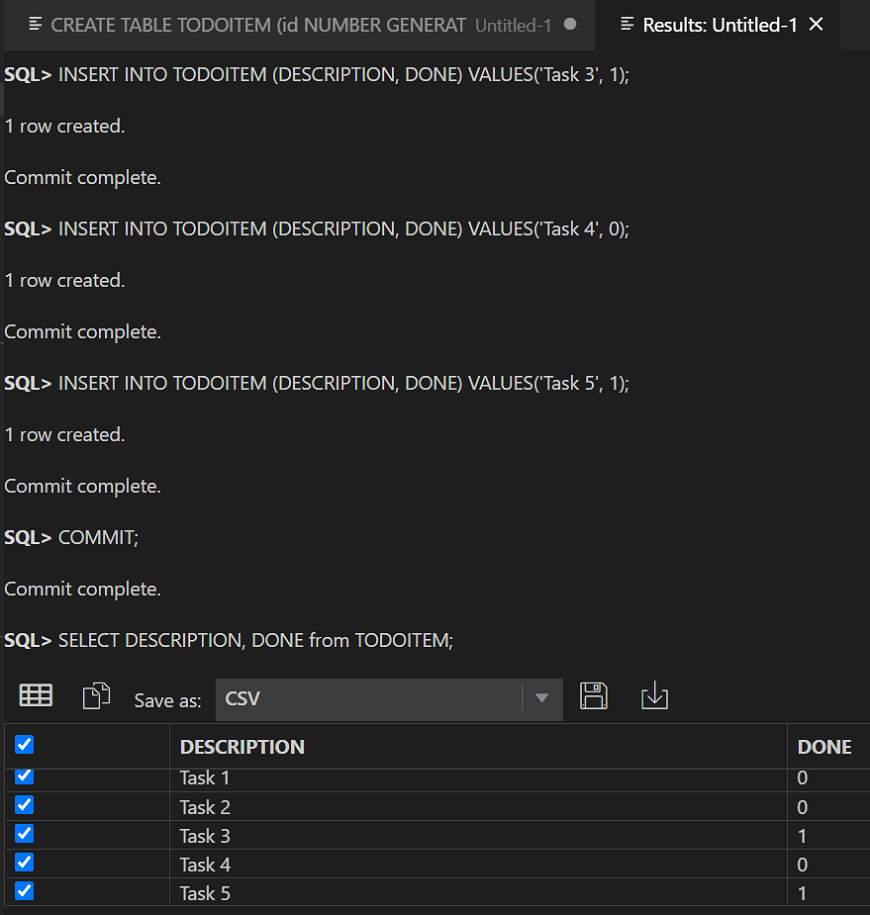Viewport: 870px width, 915px height.
Task: Uncheck the Task 5 row checkbox
Action: click(x=25, y=890)
